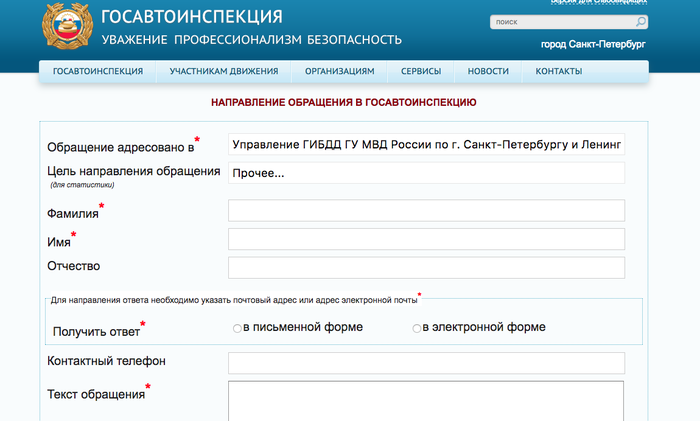This screenshot has width=700, height=421.
Task: Click into the Имя text field
Action: tap(426, 239)
